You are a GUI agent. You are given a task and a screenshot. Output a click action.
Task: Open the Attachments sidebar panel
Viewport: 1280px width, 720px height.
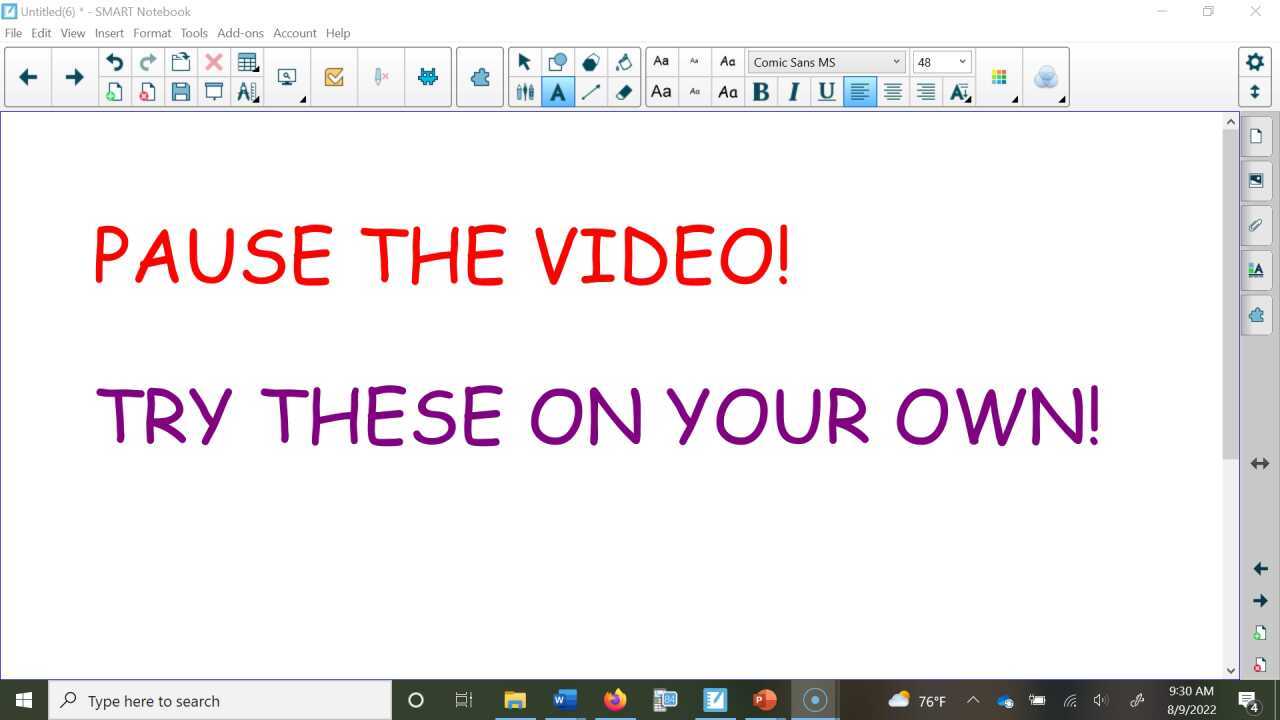coord(1256,225)
